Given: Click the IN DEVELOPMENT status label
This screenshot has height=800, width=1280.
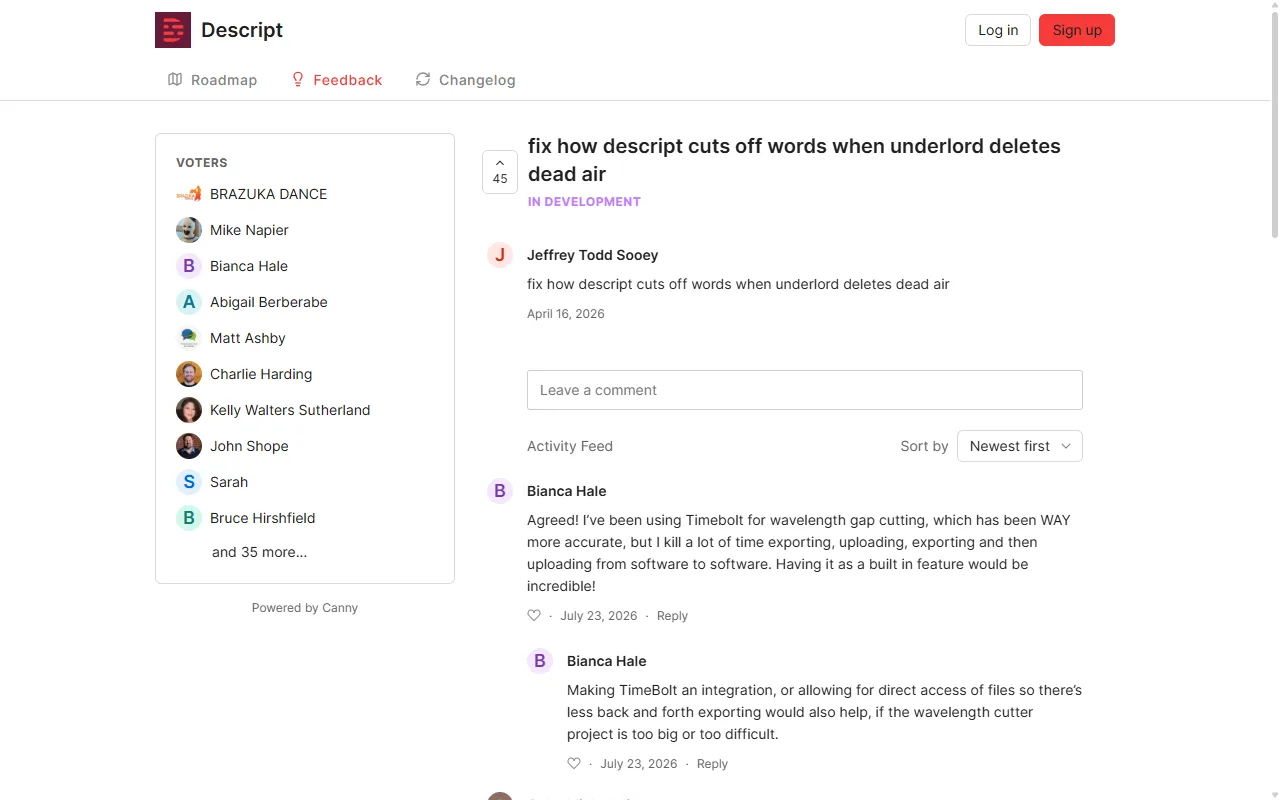Looking at the screenshot, I should [584, 202].
